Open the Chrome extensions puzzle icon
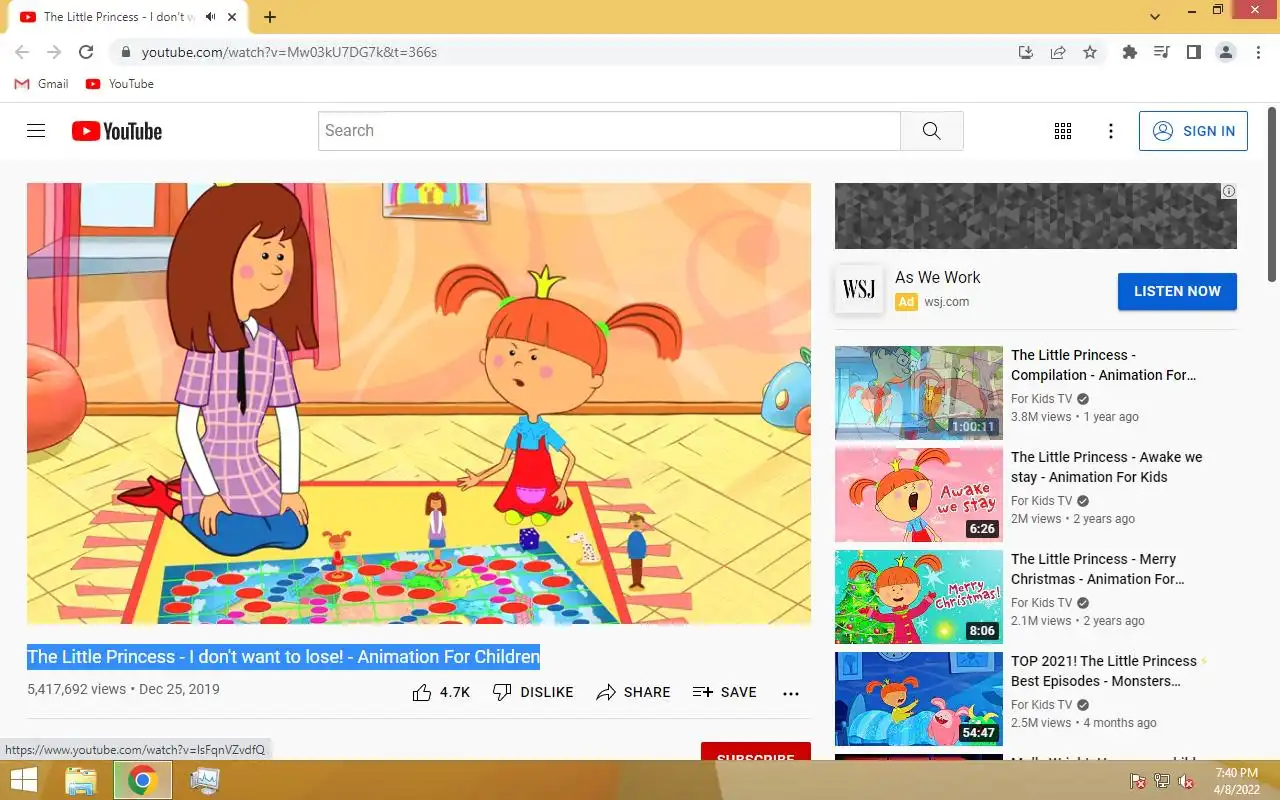 coord(1130,52)
